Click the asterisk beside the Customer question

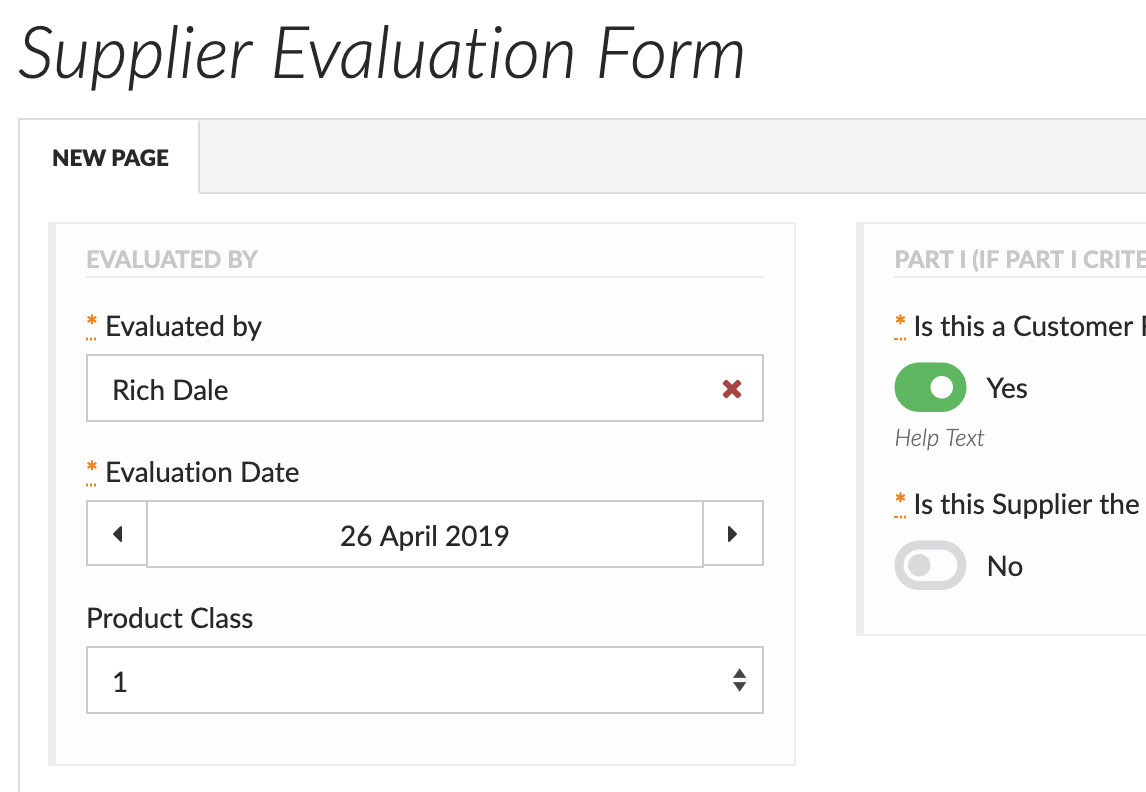click(x=900, y=326)
